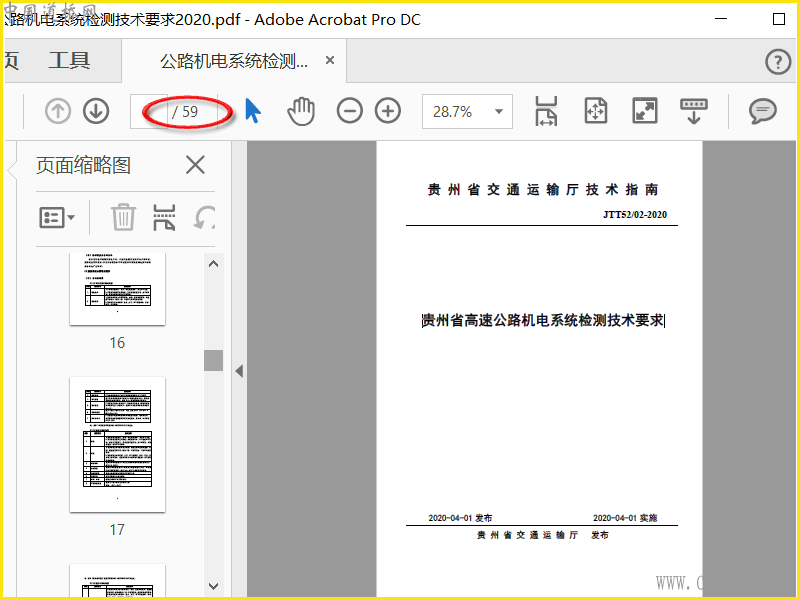Open the 28.7% zoom level dropdown
The height and width of the screenshot is (600, 800).
467,111
